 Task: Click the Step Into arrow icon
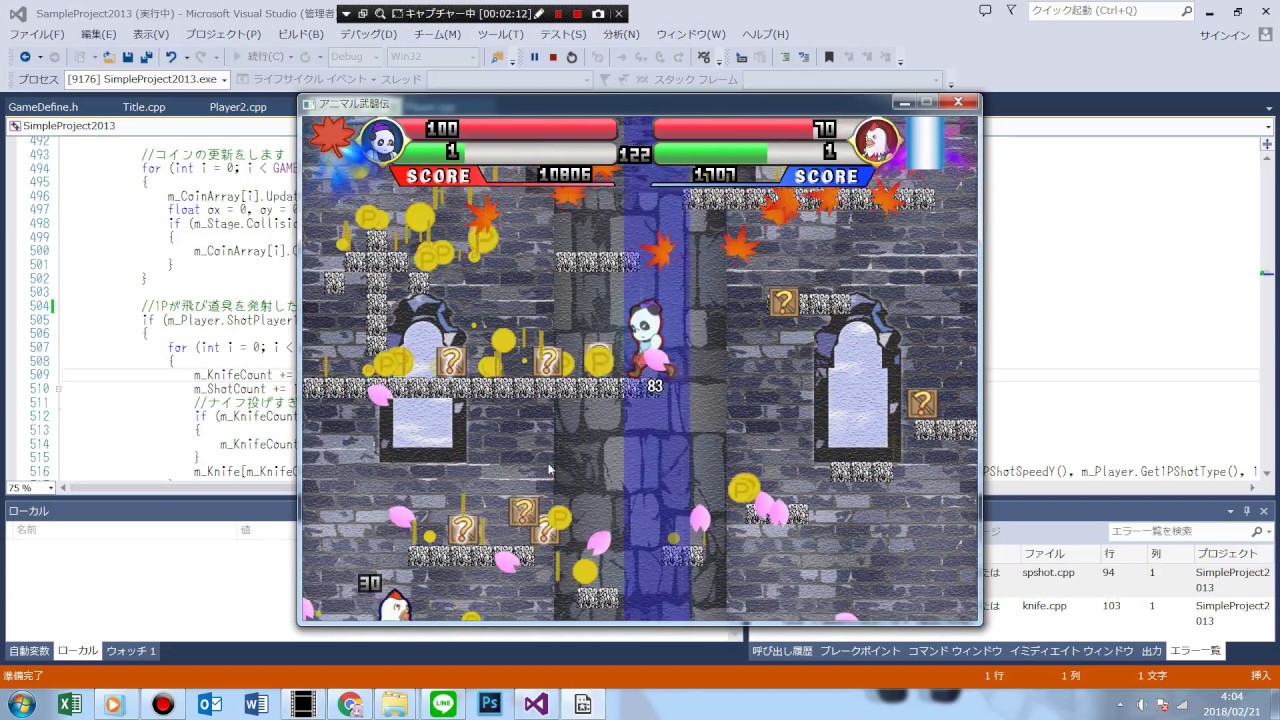click(x=641, y=57)
